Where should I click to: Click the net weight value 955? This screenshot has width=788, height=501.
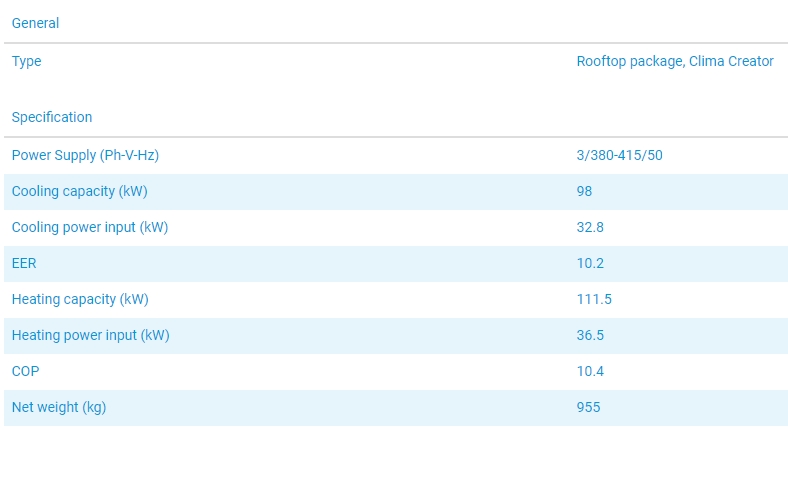tap(588, 407)
